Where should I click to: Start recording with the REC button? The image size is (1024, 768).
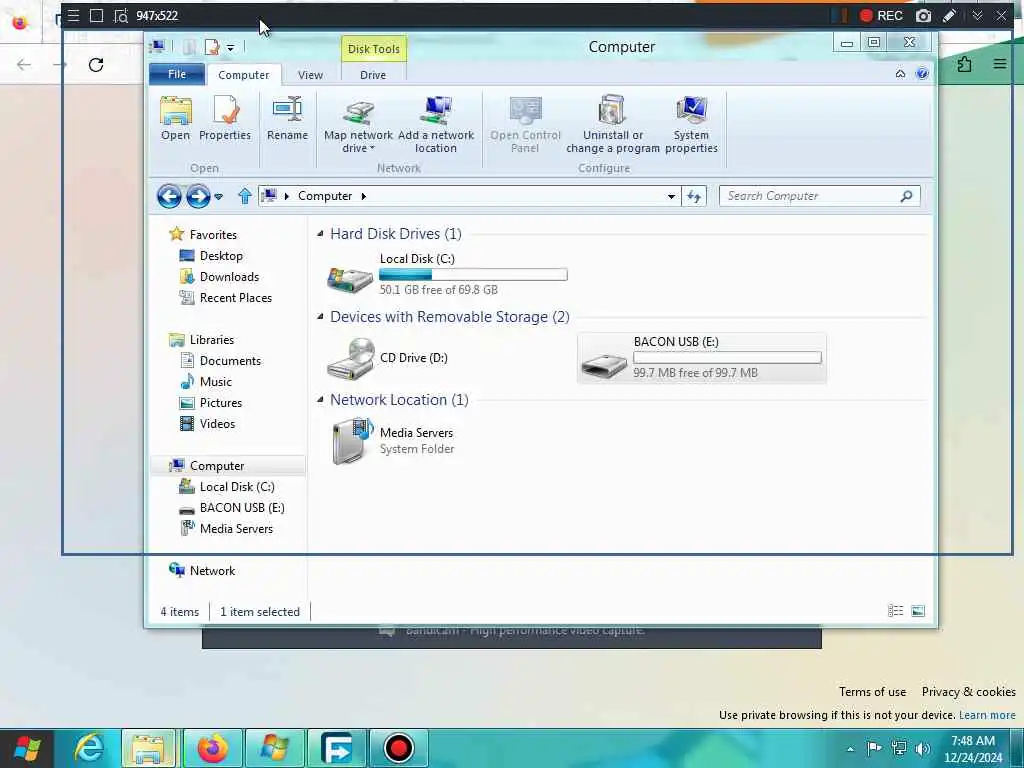[x=881, y=16]
